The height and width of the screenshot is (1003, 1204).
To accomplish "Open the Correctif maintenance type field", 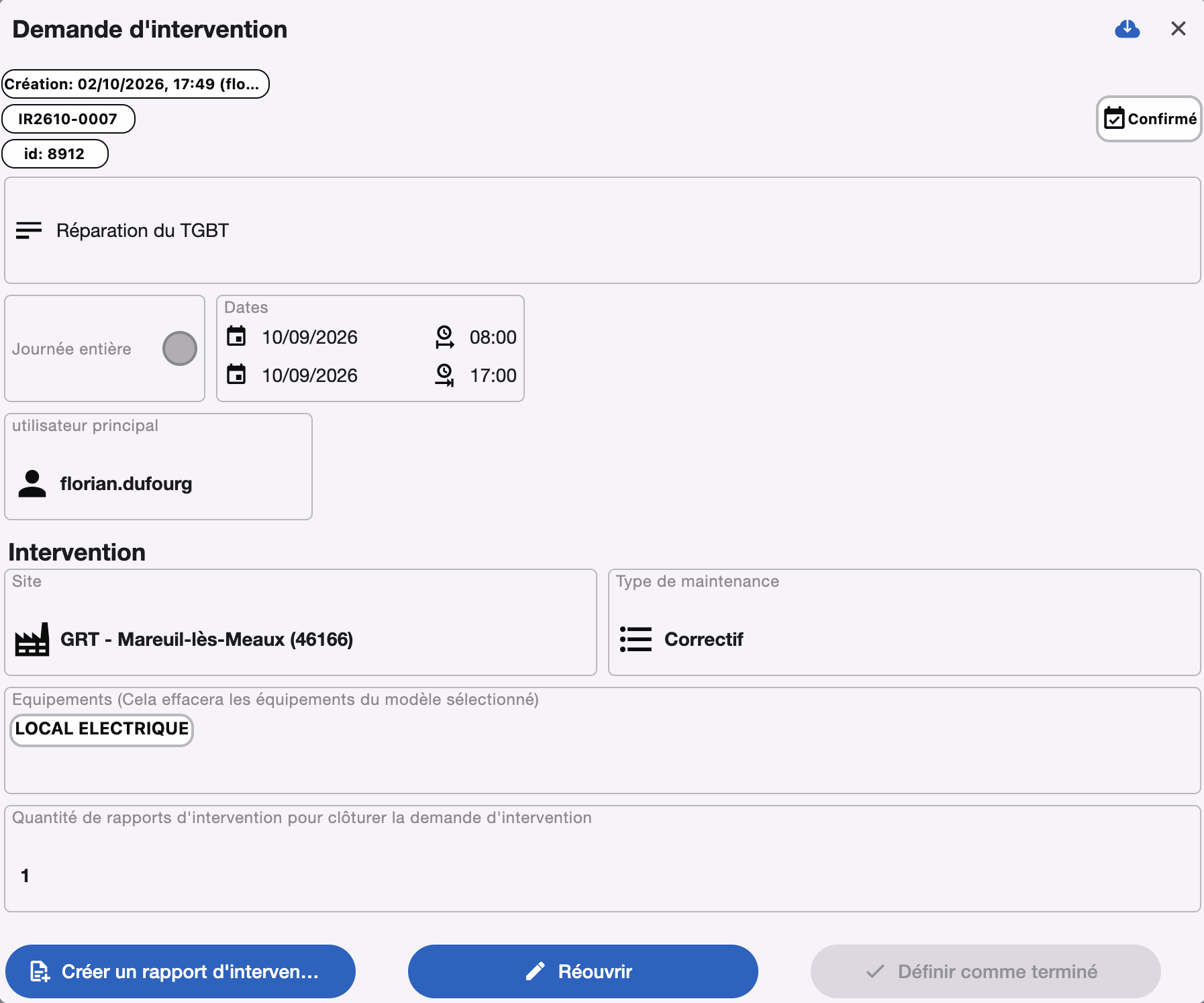I will coord(904,622).
